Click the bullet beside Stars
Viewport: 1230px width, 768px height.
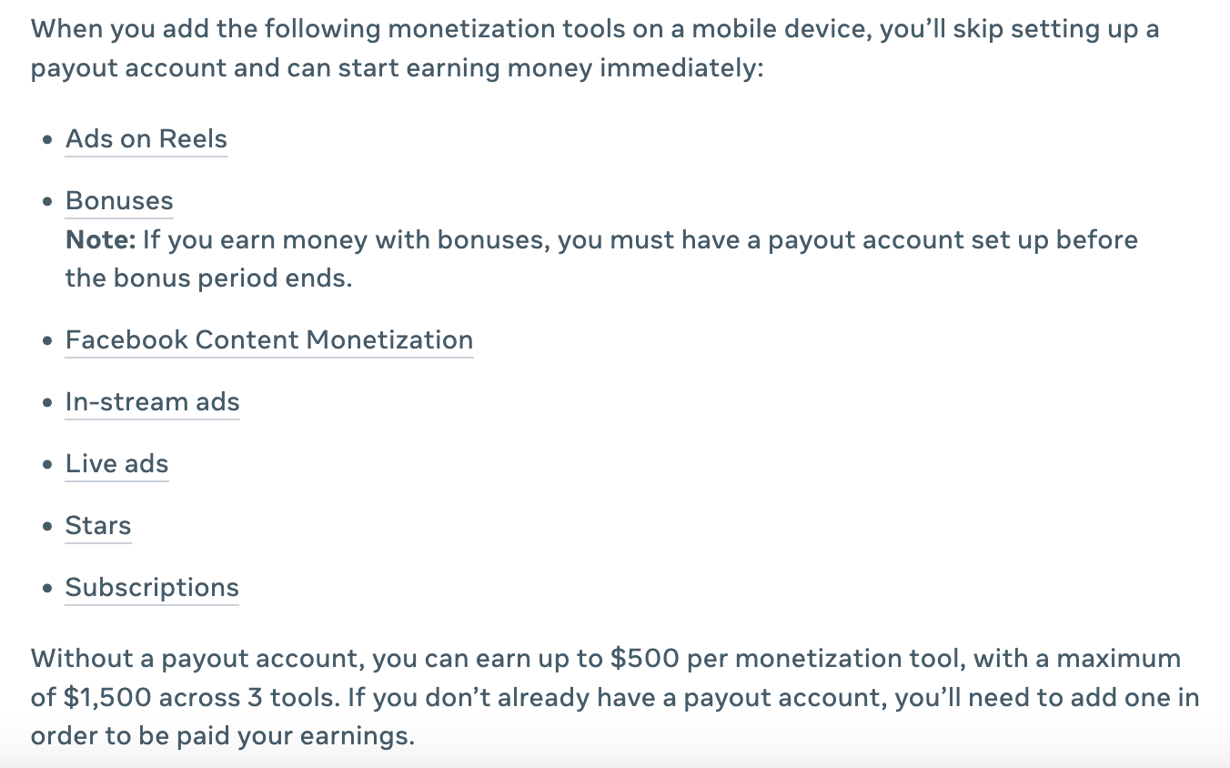coord(48,528)
